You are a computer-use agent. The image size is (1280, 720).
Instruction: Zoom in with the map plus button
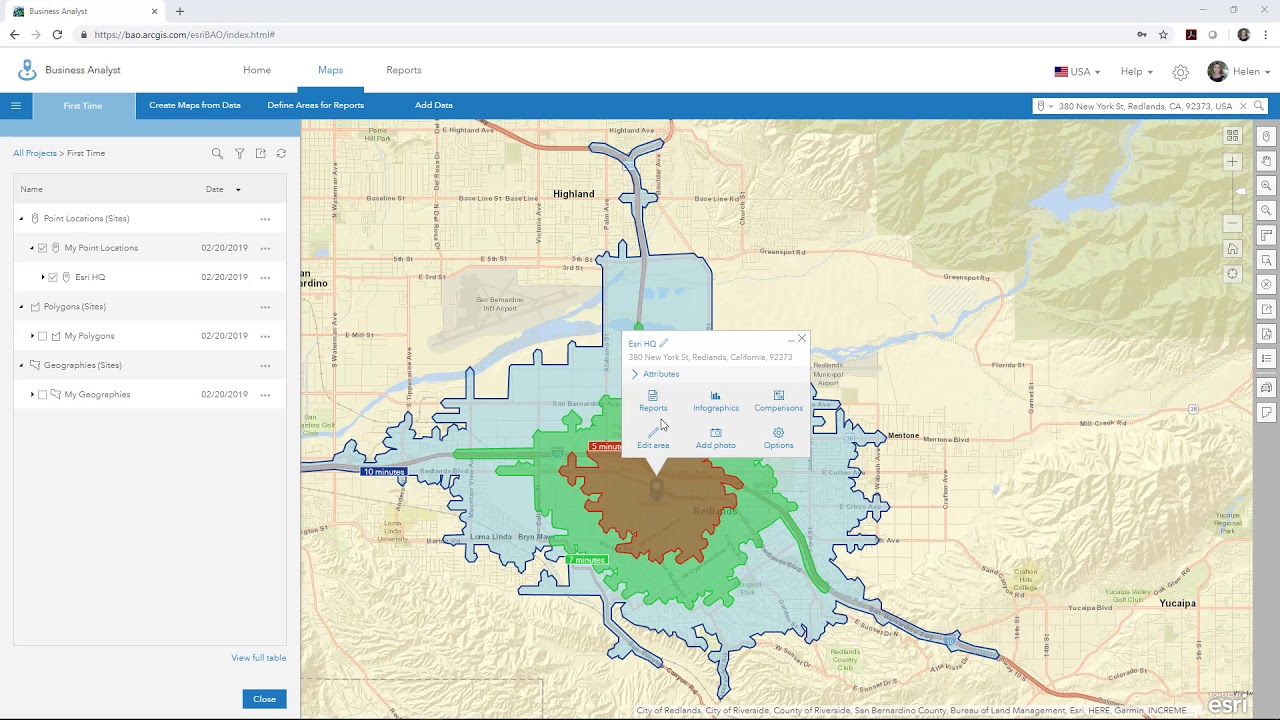pyautogui.click(x=1233, y=161)
